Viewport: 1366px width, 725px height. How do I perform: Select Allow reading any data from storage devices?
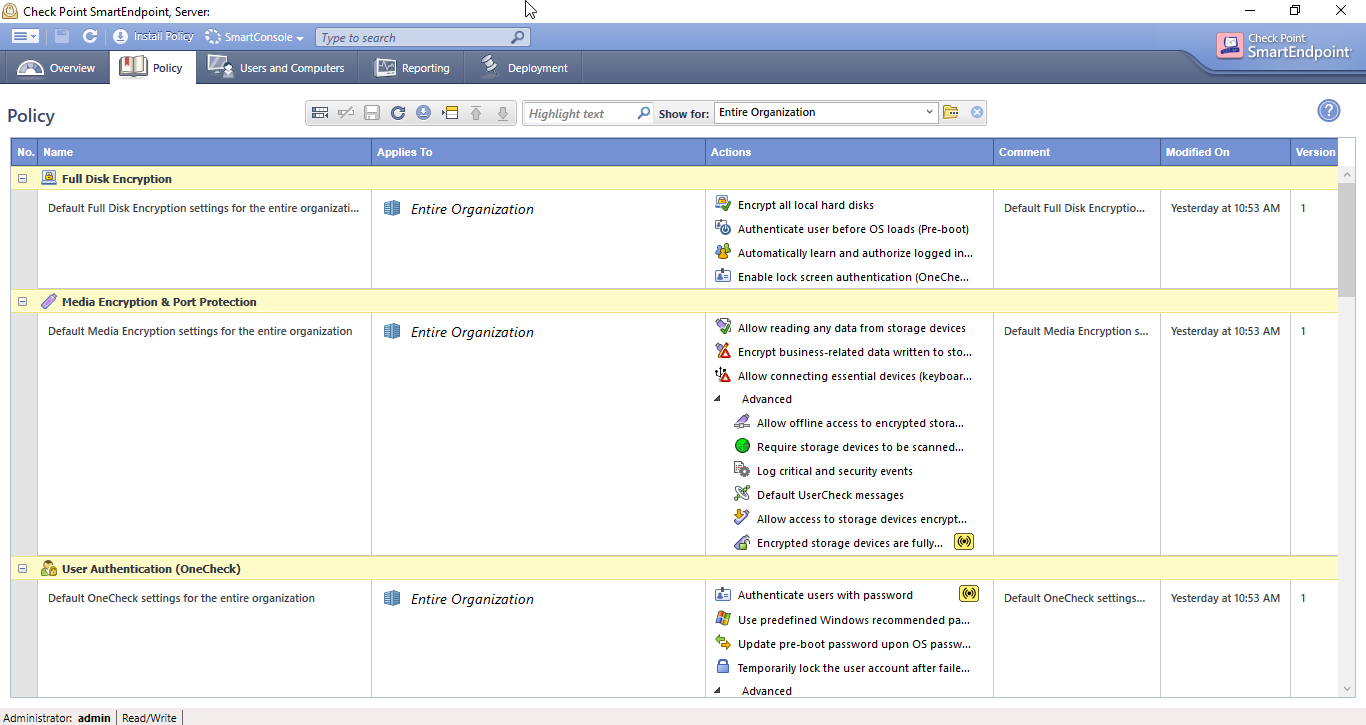[851, 328]
